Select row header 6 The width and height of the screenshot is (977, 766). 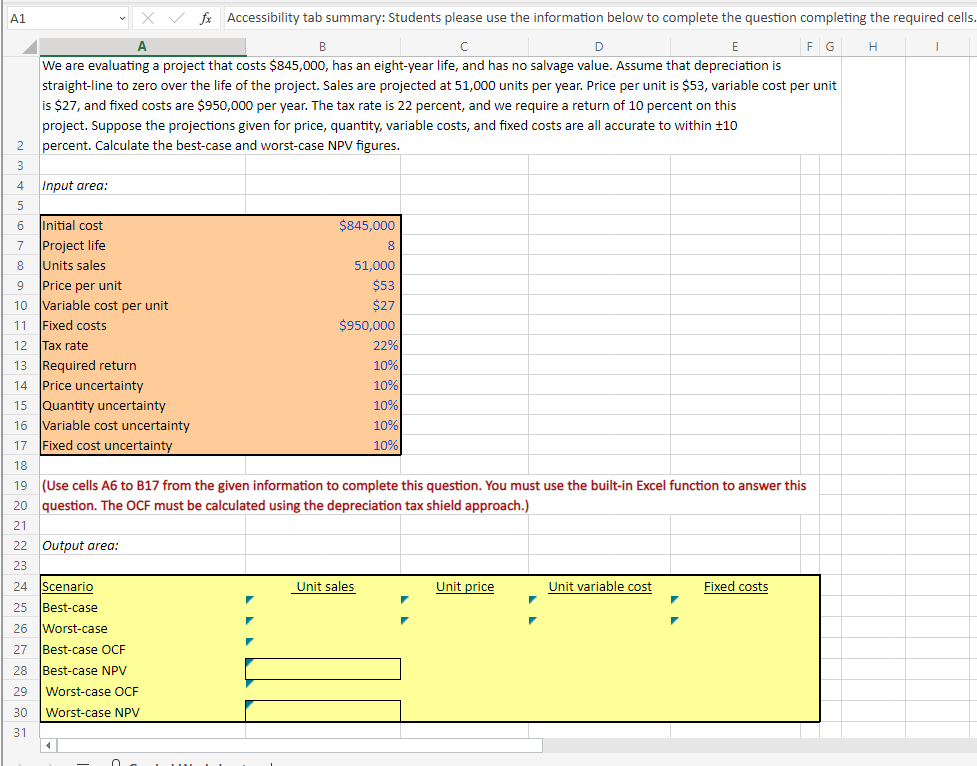coord(19,225)
